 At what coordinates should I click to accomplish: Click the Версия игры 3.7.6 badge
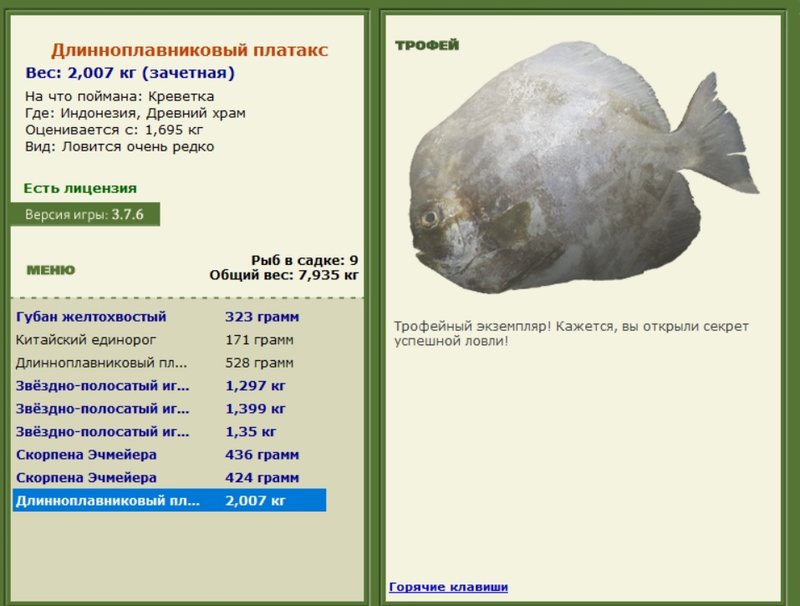tap(85, 214)
